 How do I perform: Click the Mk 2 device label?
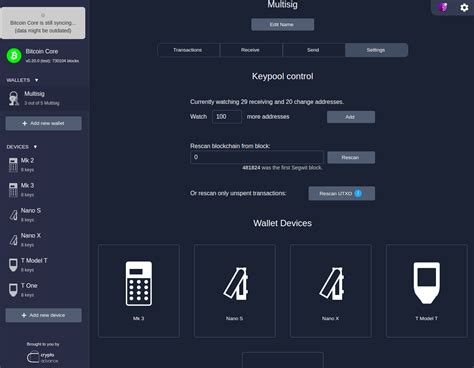[27, 160]
